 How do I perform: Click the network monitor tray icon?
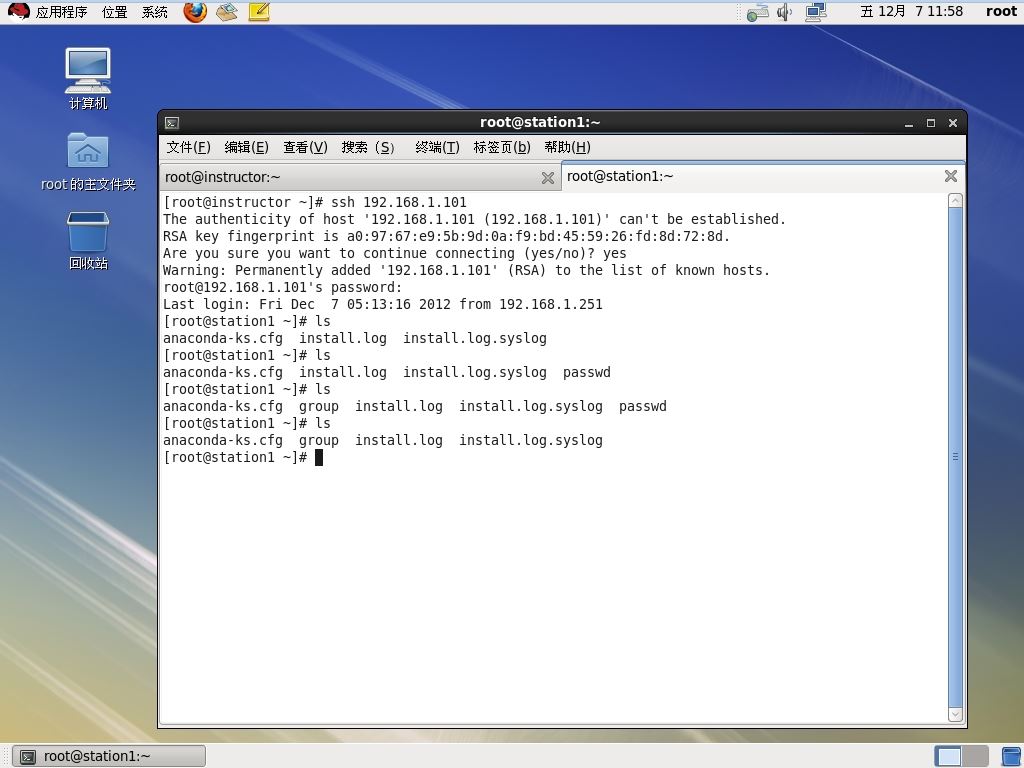click(x=816, y=12)
